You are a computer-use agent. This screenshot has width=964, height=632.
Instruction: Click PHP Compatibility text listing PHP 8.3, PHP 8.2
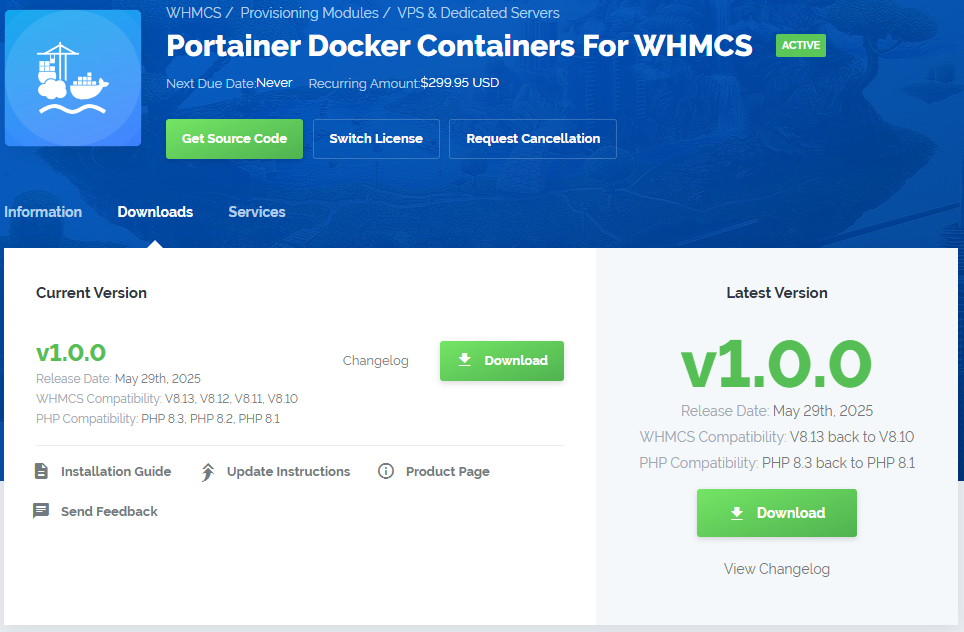point(157,419)
